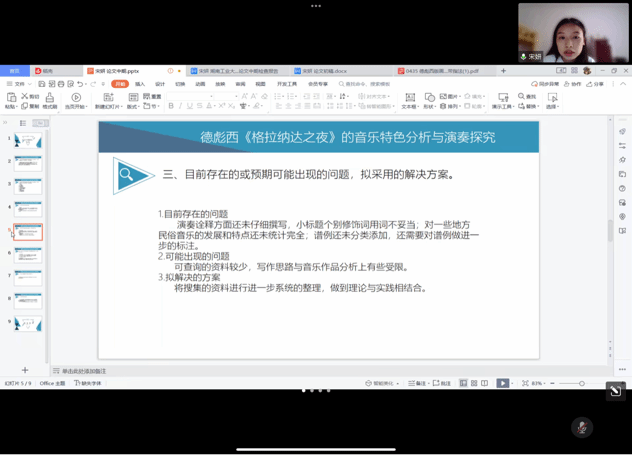Click the Select (选择) cursor icon

pos(552,97)
